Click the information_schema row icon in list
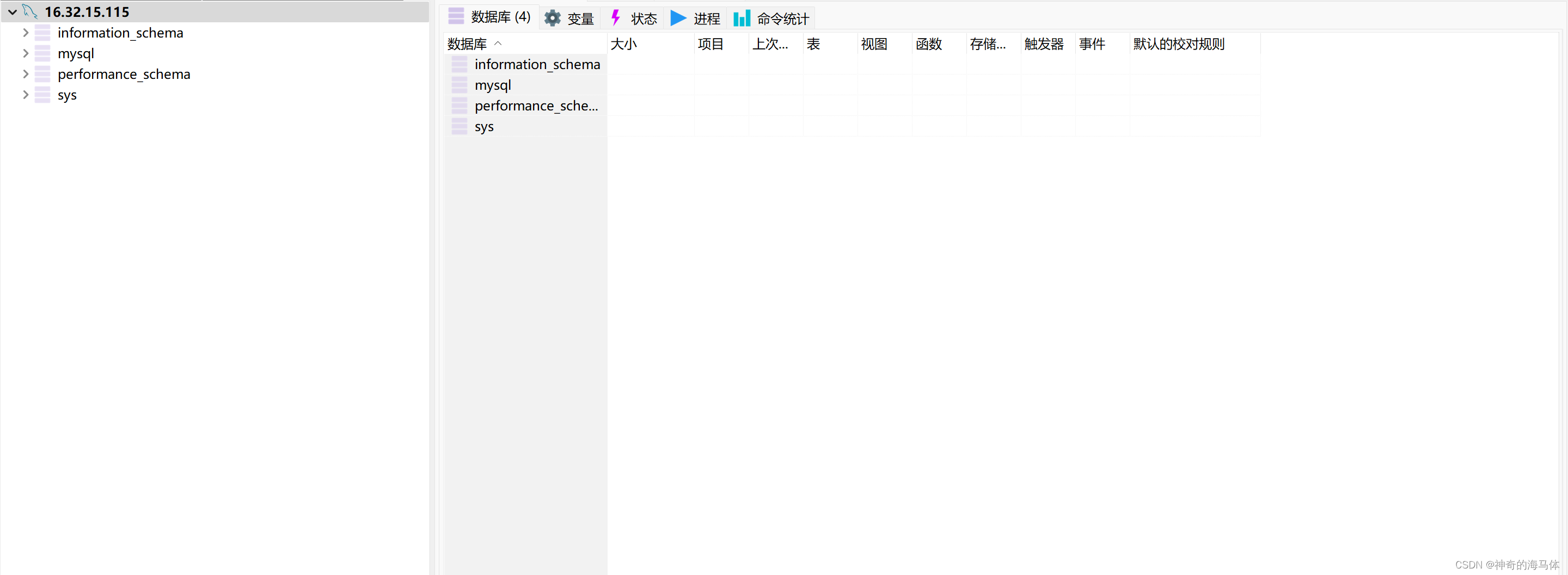Image resolution: width=1568 pixels, height=575 pixels. click(460, 65)
